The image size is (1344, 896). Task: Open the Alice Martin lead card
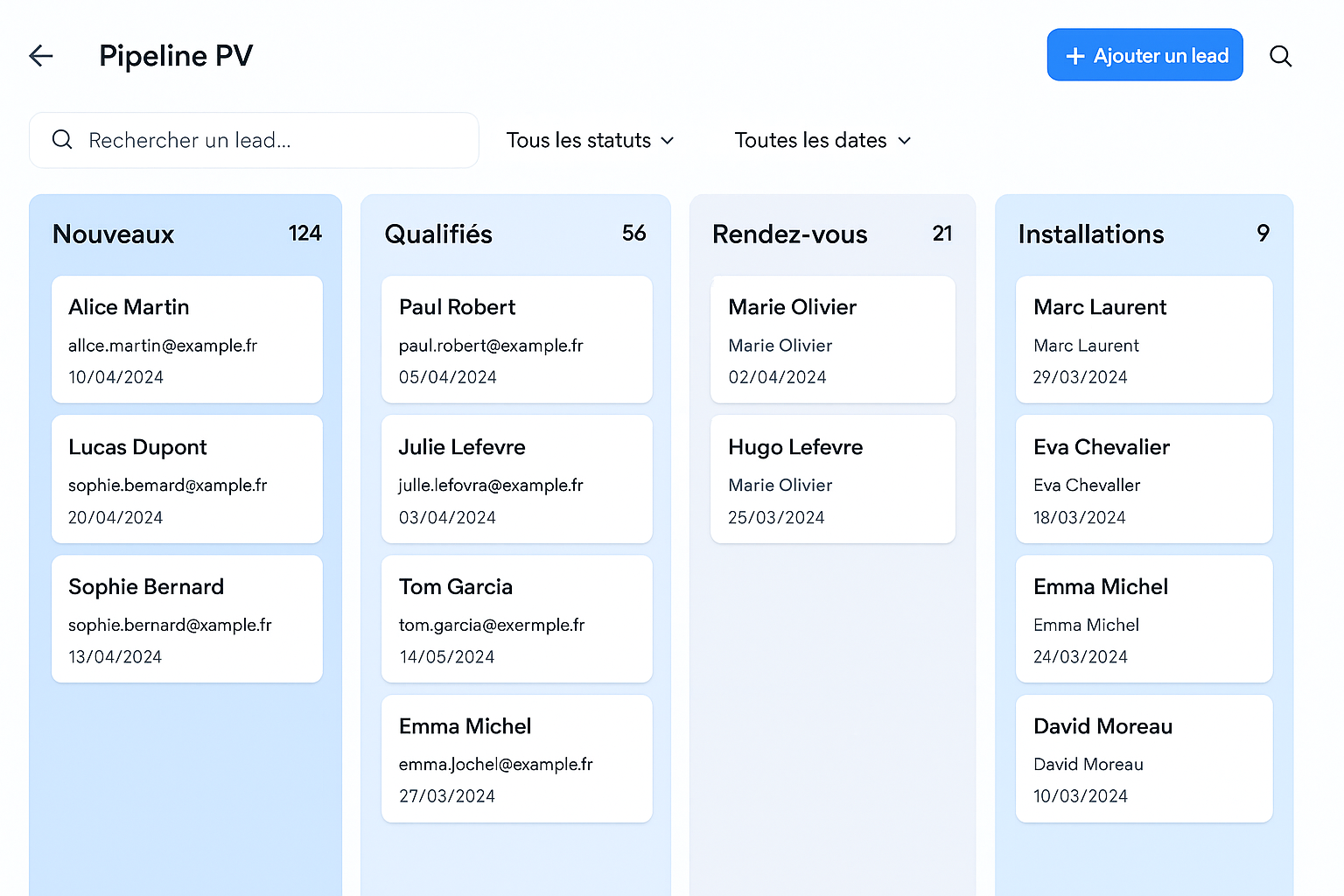coord(187,339)
